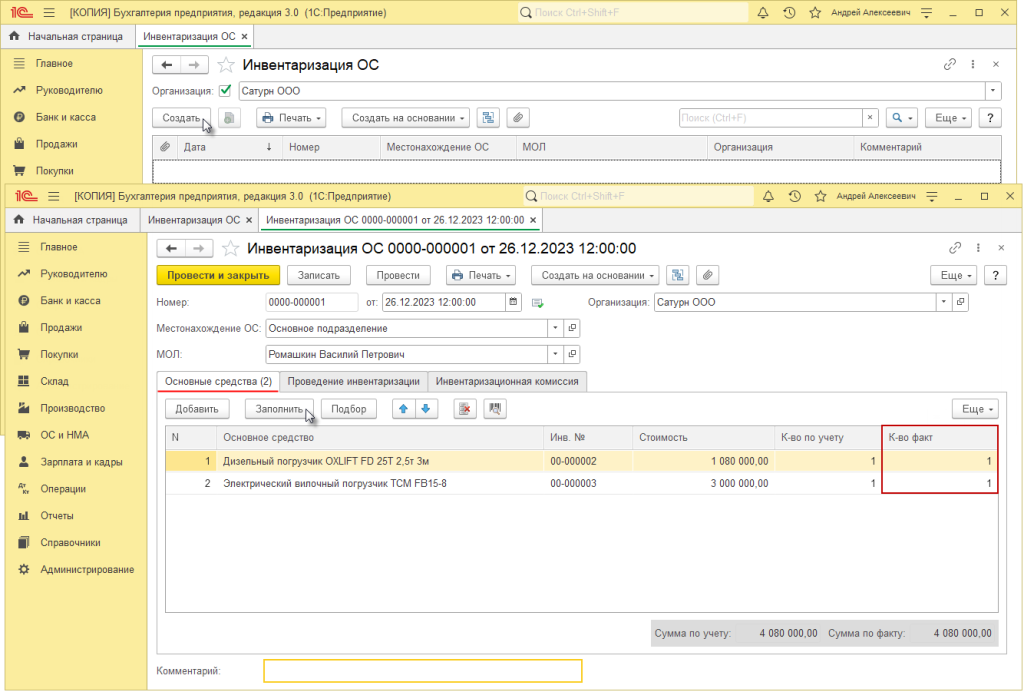This screenshot has width=1024, height=692.
Task: Open Печать dropdown in list window
Action: click(291, 118)
